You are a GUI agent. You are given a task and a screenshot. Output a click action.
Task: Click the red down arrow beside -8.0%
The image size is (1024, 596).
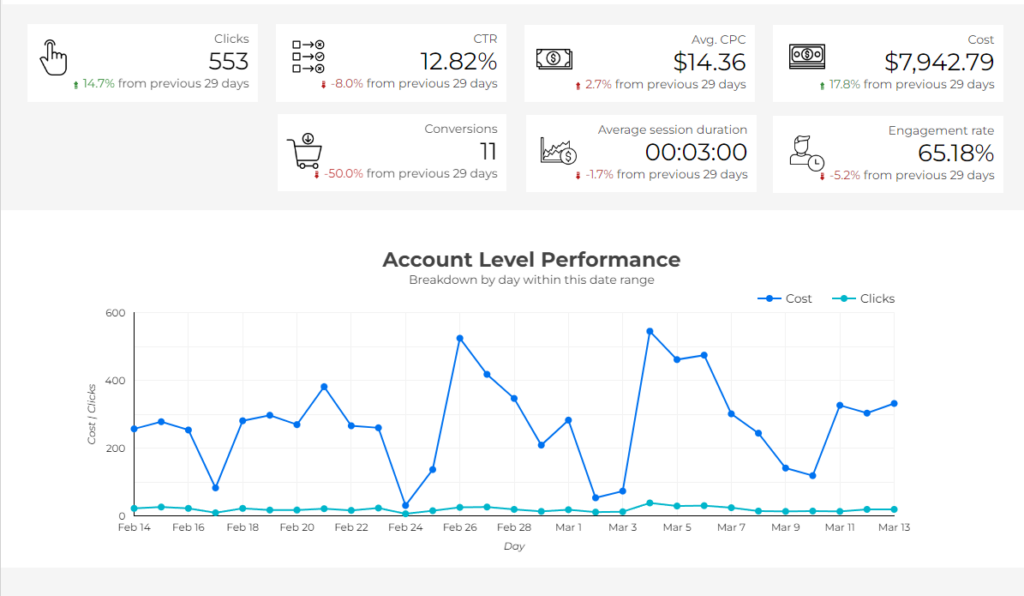pyautogui.click(x=323, y=85)
